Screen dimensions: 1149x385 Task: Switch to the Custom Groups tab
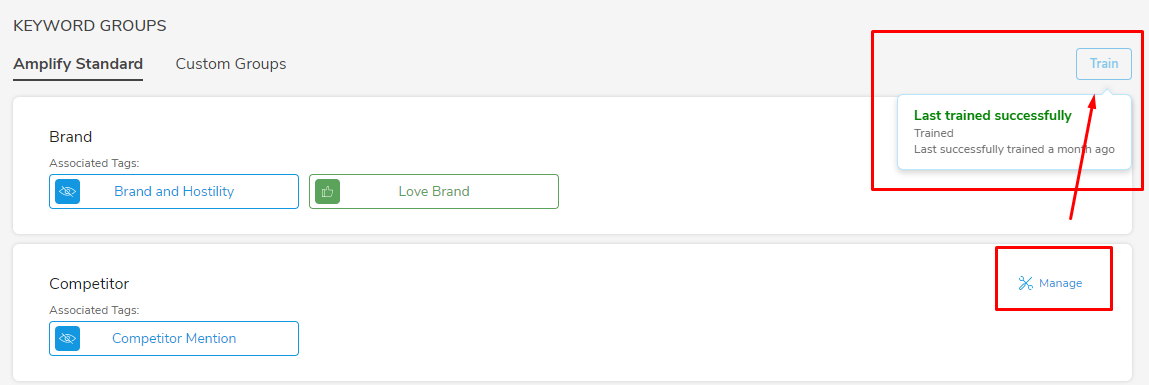(231, 64)
